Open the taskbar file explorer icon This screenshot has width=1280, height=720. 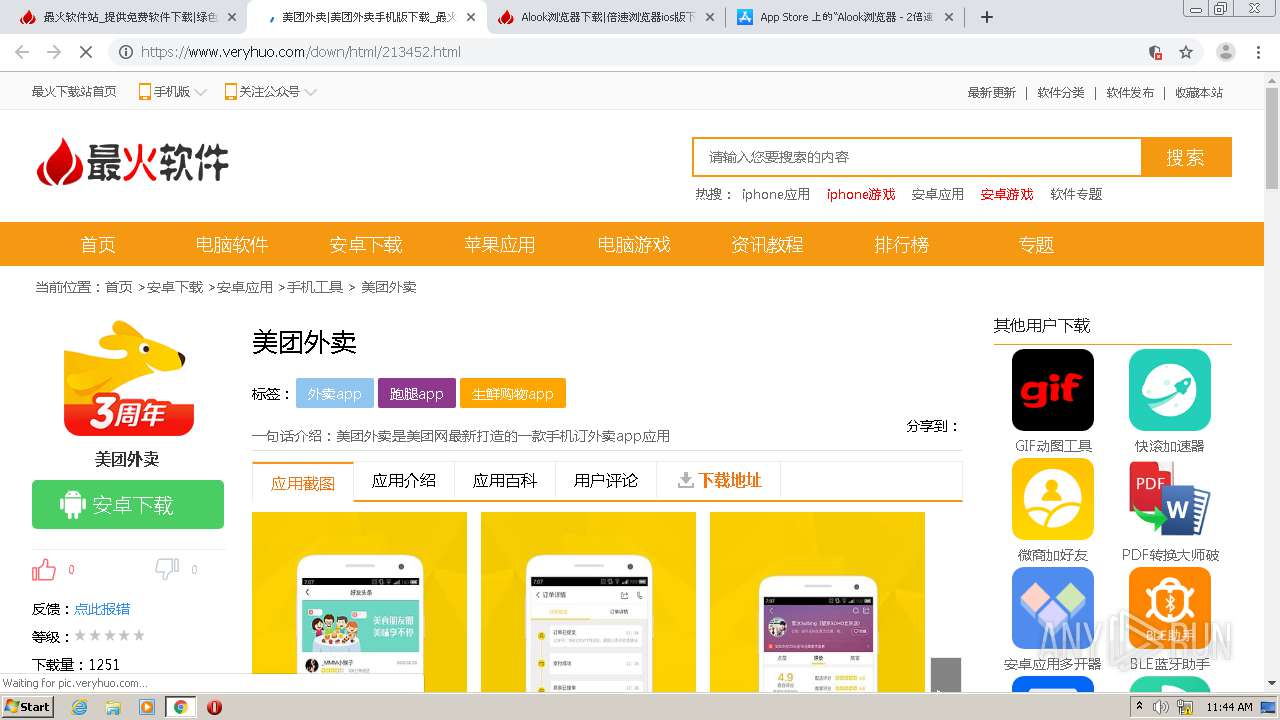tap(113, 707)
